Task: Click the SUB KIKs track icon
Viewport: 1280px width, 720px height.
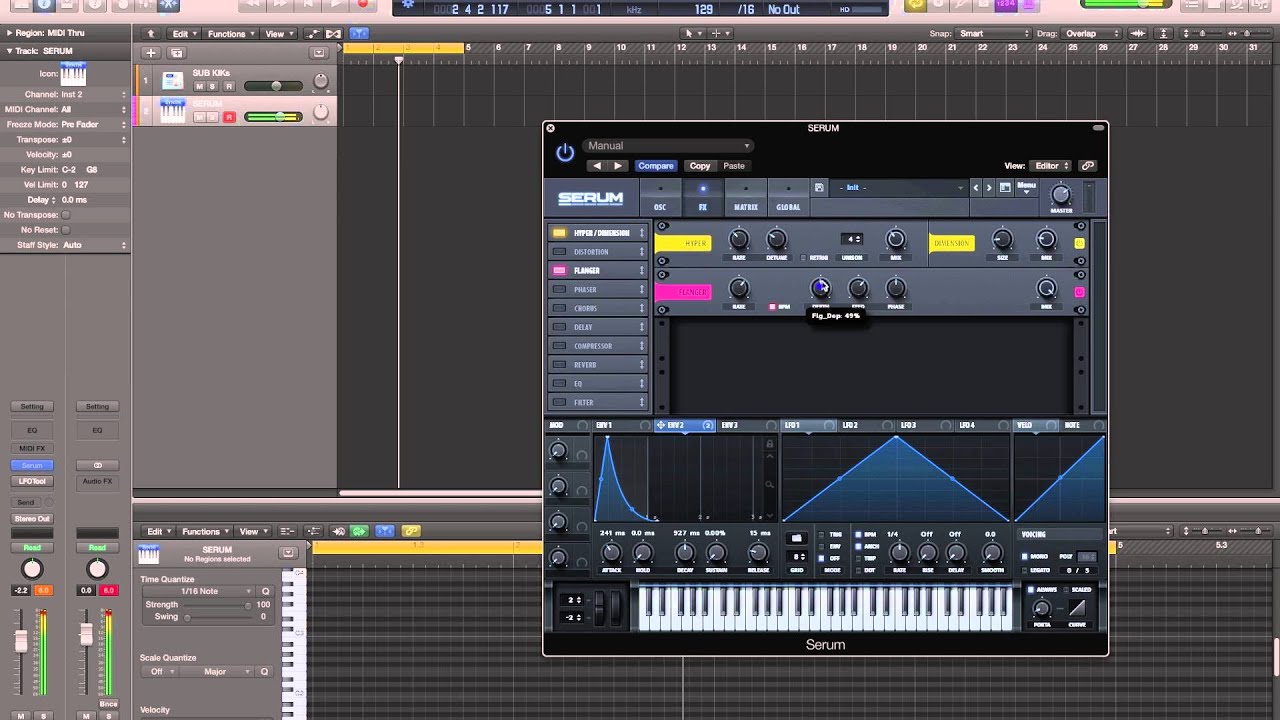Action: point(173,81)
